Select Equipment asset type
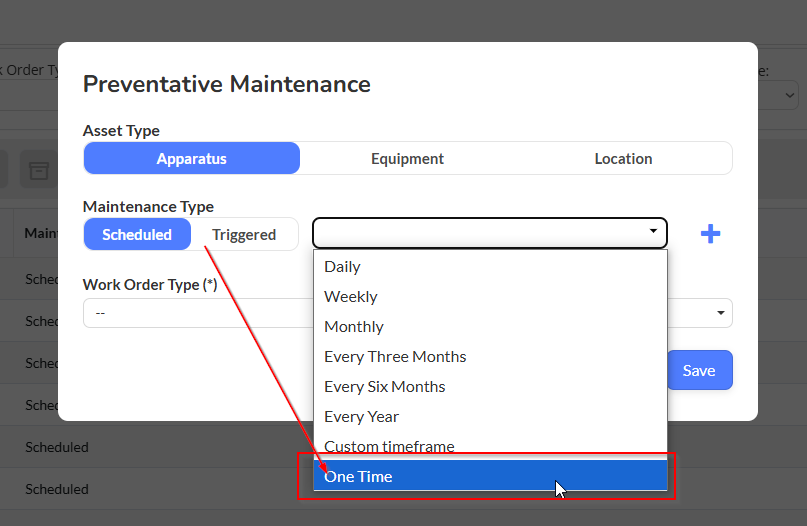Screen dimensions: 807x526 (407, 159)
